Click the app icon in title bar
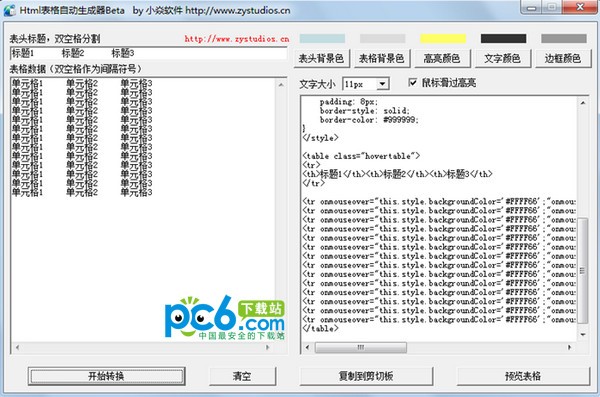This screenshot has width=600, height=397. point(10,10)
